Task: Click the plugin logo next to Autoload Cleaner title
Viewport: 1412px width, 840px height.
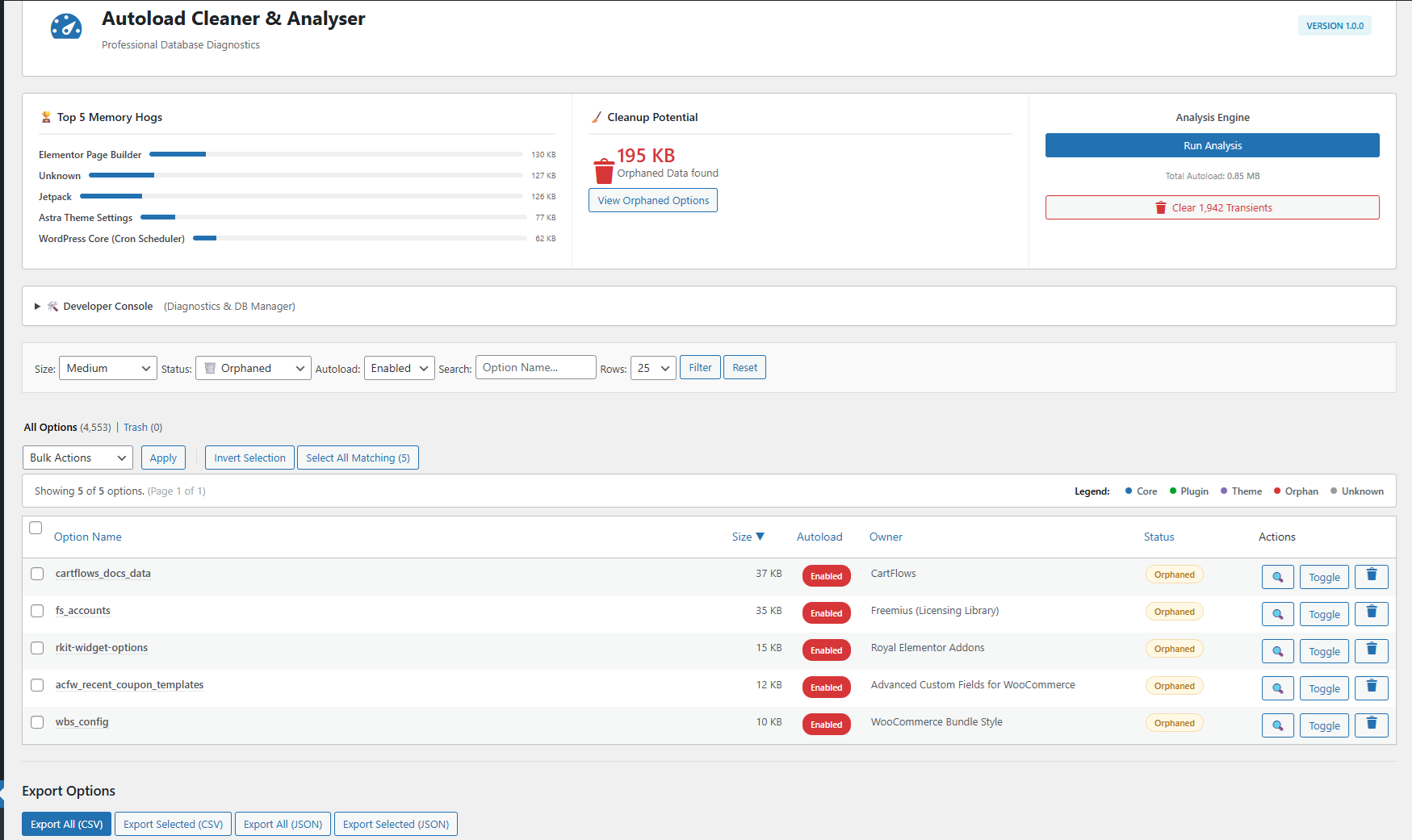Action: [x=65, y=27]
